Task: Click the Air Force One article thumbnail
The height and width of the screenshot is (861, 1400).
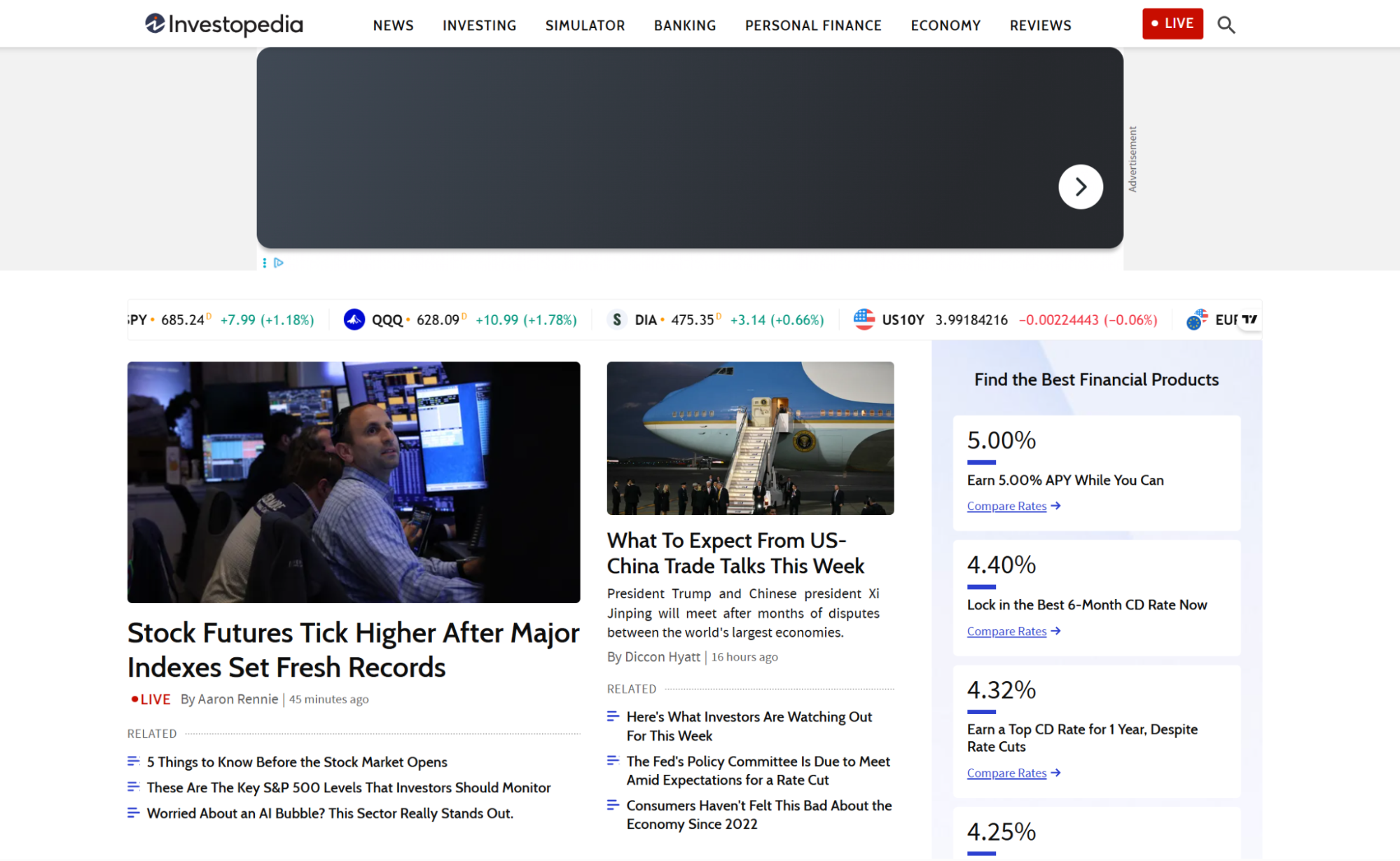Action: click(x=750, y=438)
